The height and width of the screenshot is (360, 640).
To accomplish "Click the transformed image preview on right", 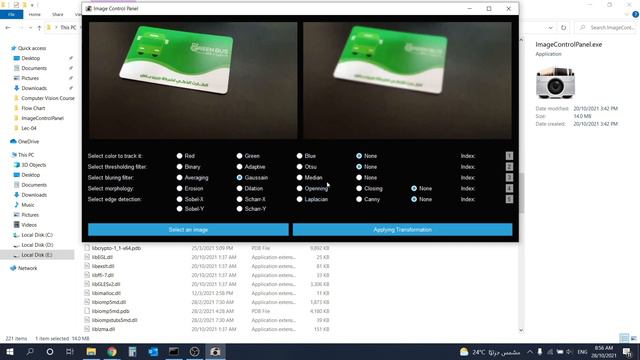I will (x=407, y=81).
